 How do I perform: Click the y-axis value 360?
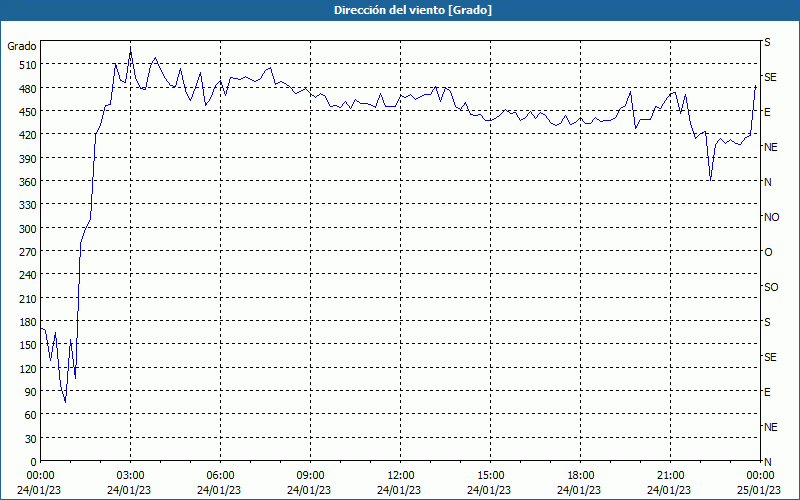point(28,182)
